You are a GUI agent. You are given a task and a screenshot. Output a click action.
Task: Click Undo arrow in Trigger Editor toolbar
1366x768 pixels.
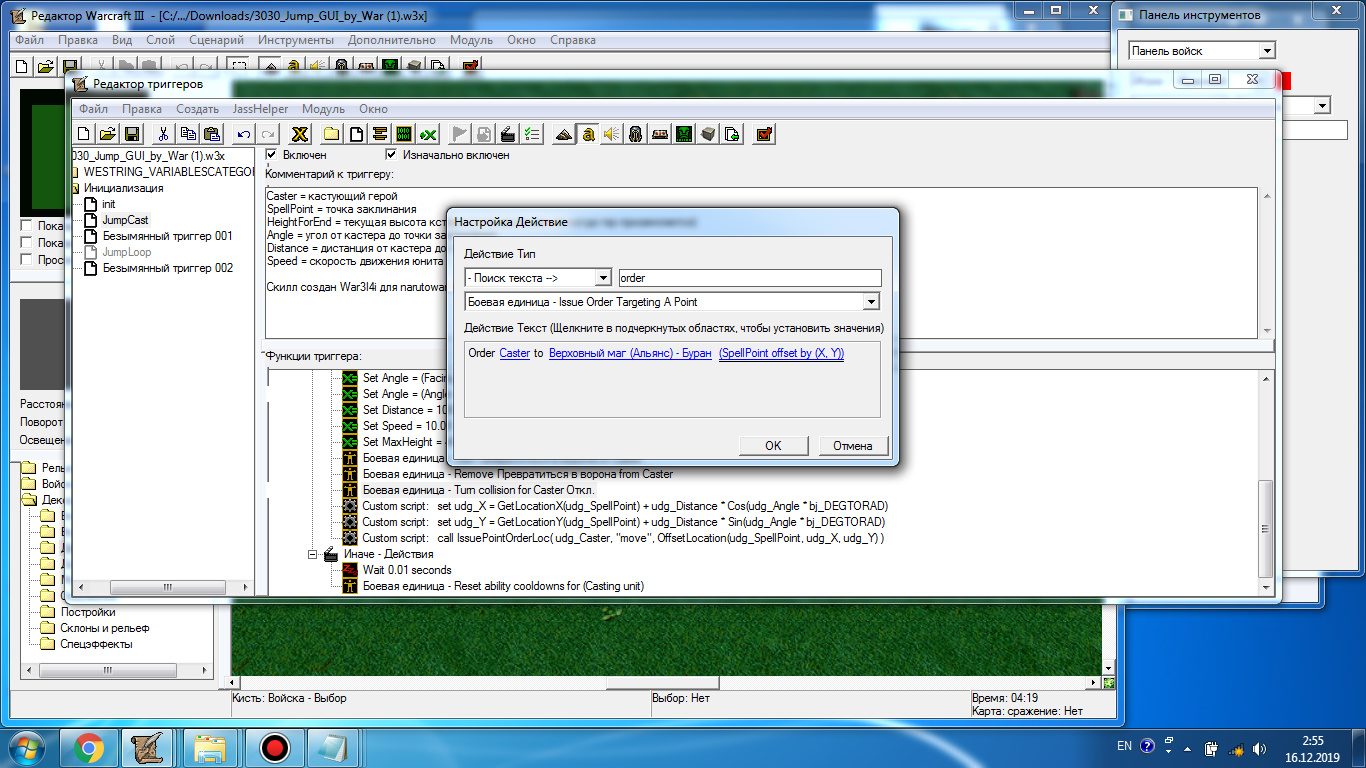coord(243,134)
